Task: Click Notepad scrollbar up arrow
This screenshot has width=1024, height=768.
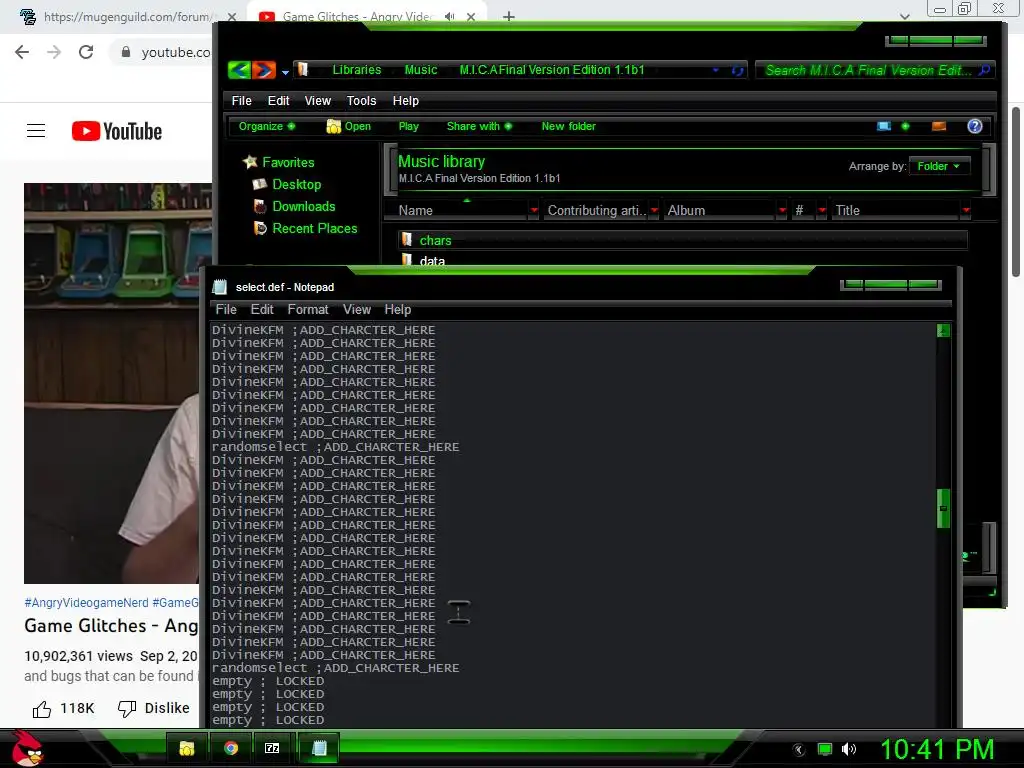Action: coord(942,330)
